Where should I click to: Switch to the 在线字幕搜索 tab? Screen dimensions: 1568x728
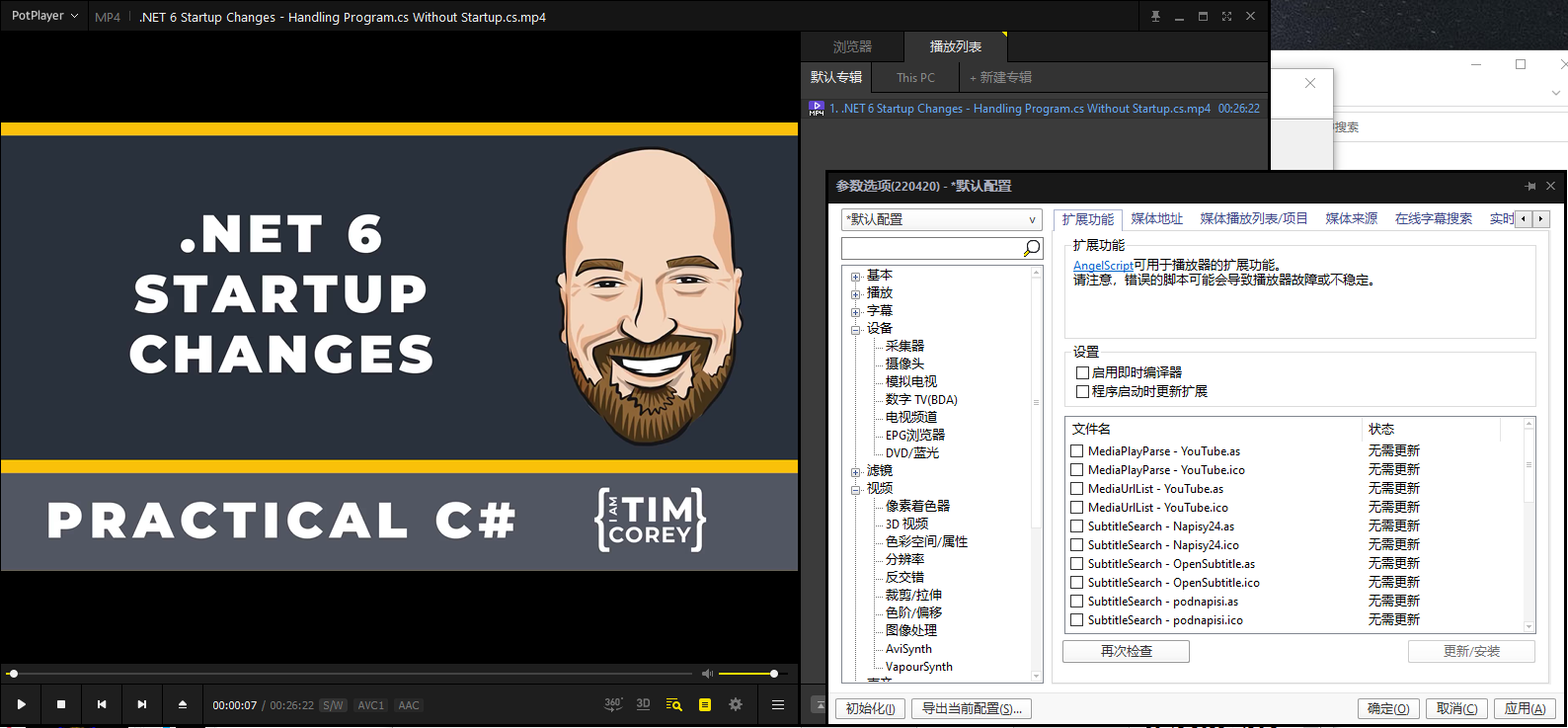[x=1433, y=219]
